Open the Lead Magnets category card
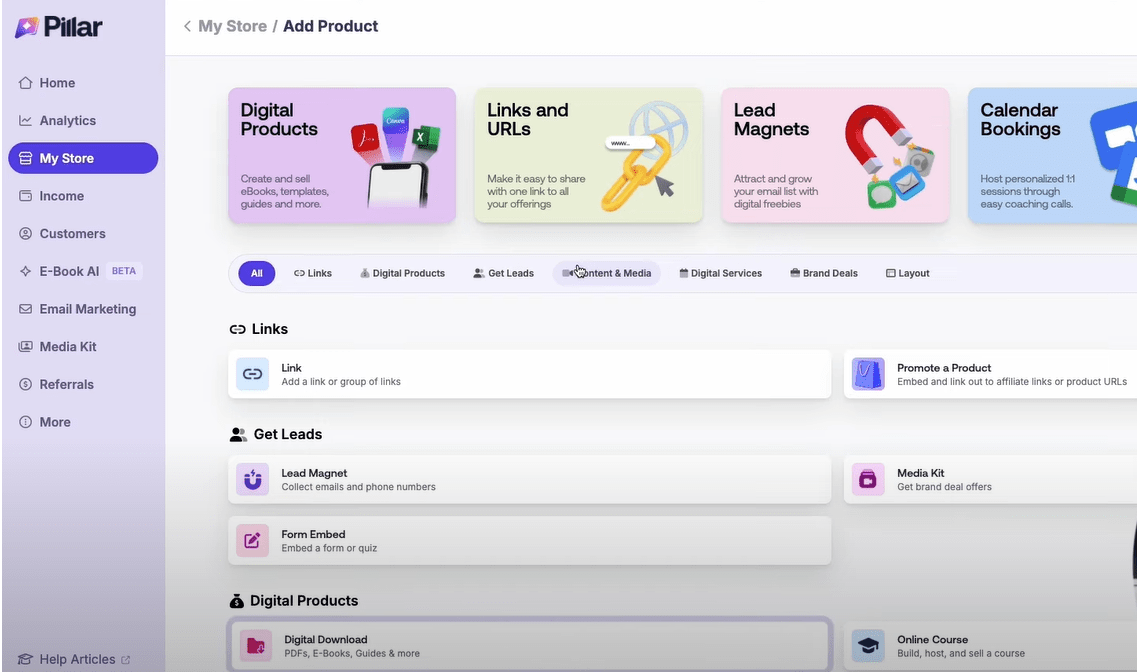Viewport: 1137px width, 672px height. [x=834, y=155]
